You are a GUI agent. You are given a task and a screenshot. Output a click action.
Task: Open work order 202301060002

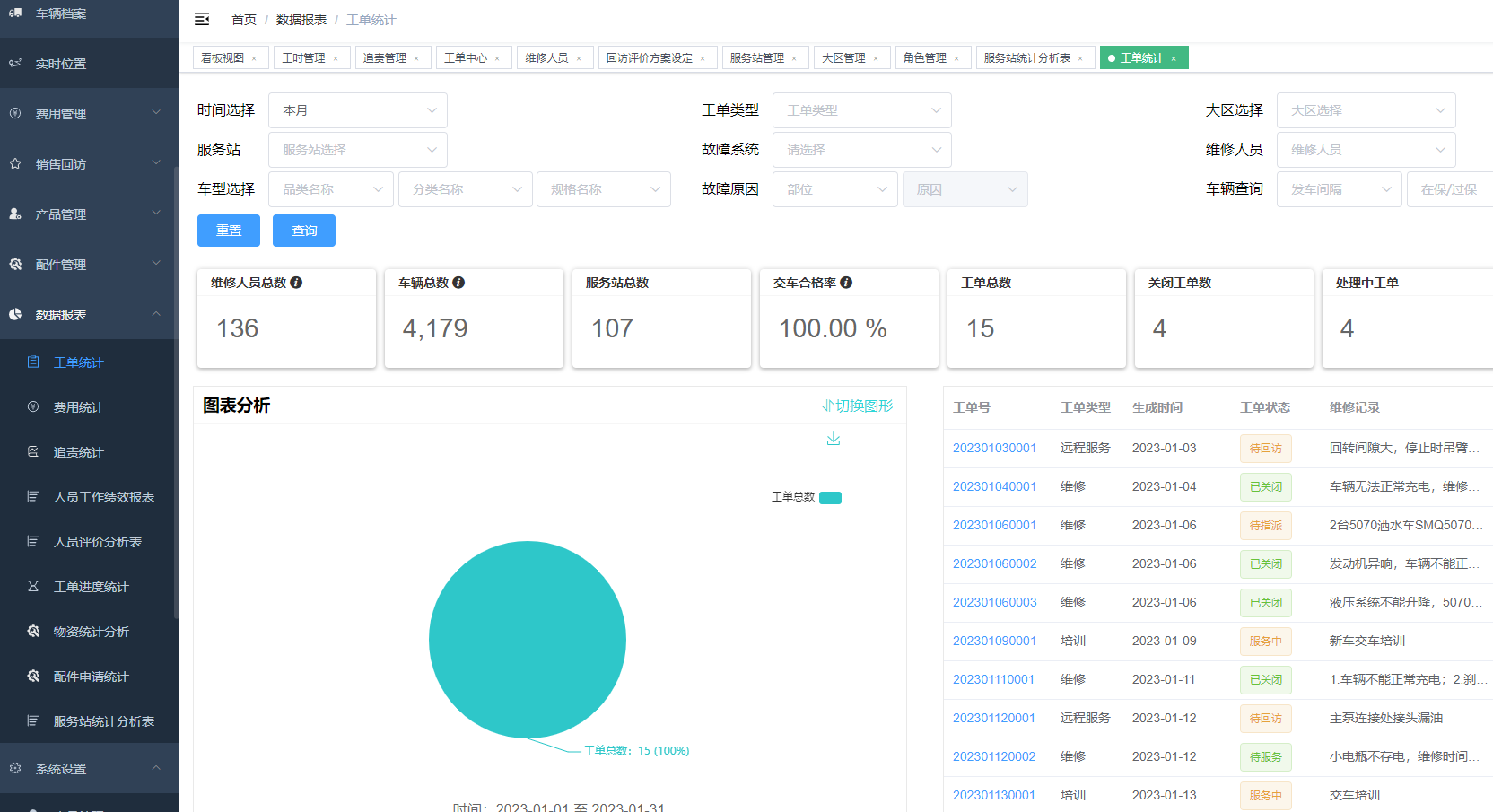coord(994,563)
